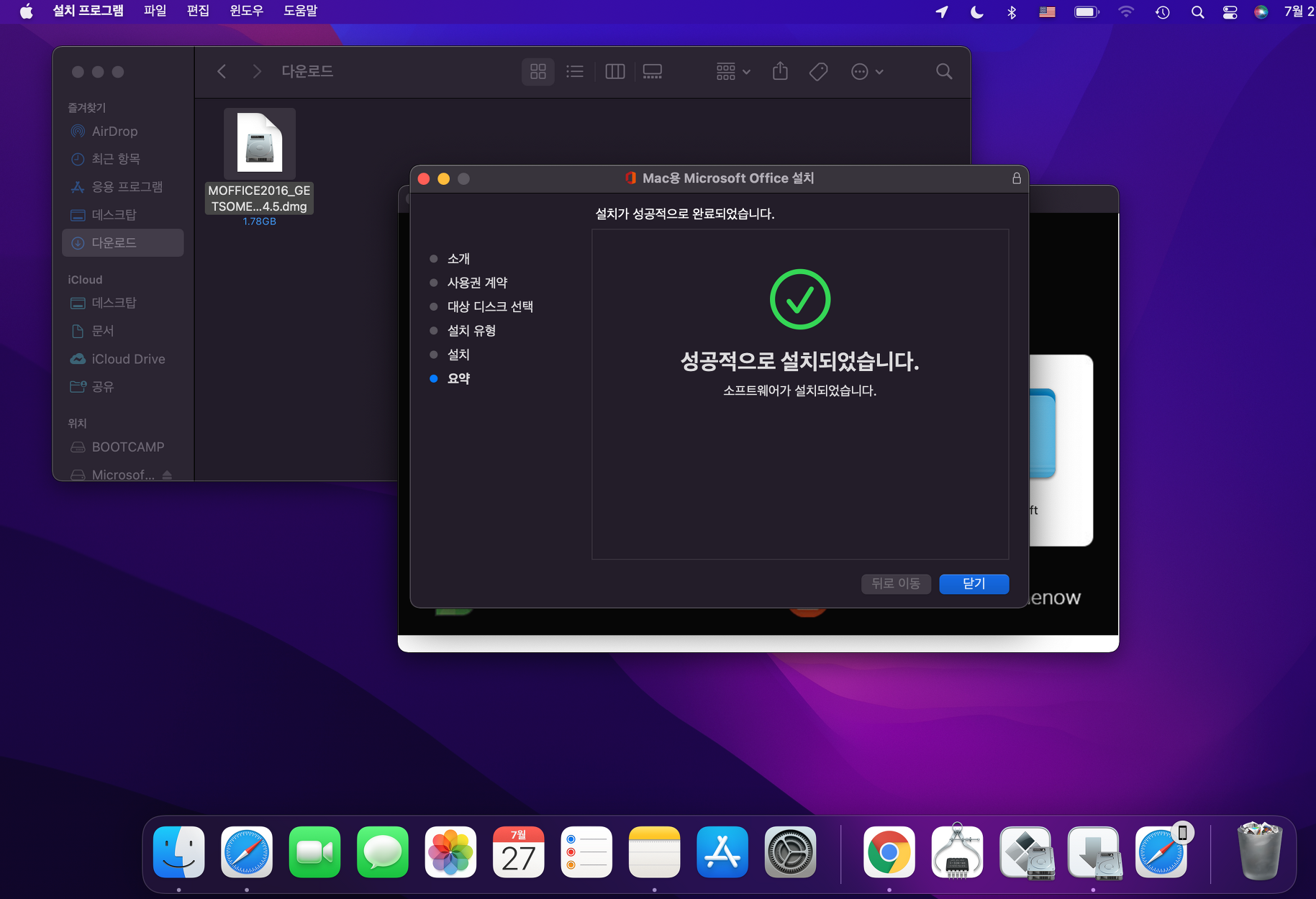This screenshot has width=1316, height=899.
Task: Click the Finder tags icon
Action: pyautogui.click(x=818, y=71)
